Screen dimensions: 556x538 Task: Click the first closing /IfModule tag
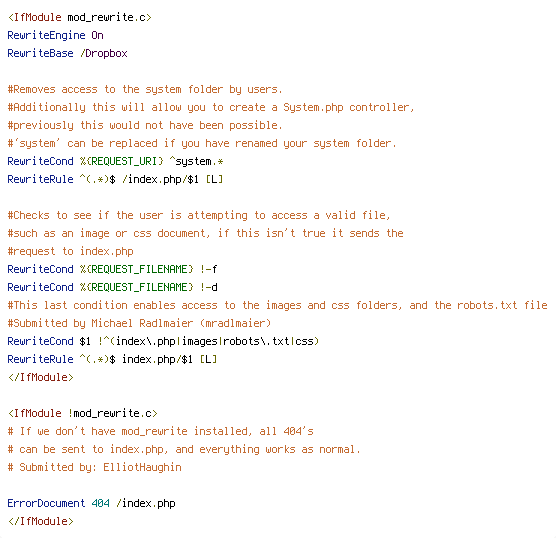pyautogui.click(x=41, y=377)
